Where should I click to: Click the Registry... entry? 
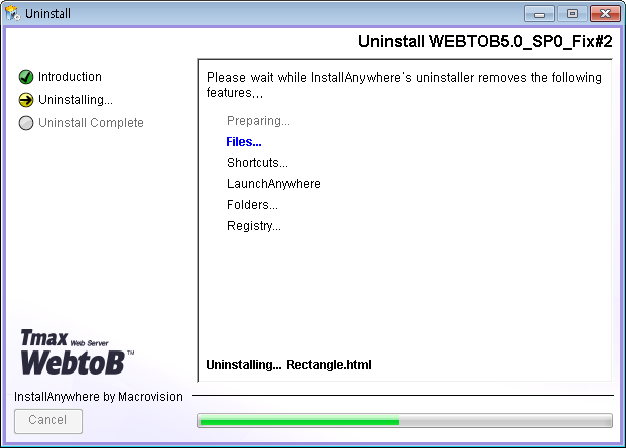[254, 226]
